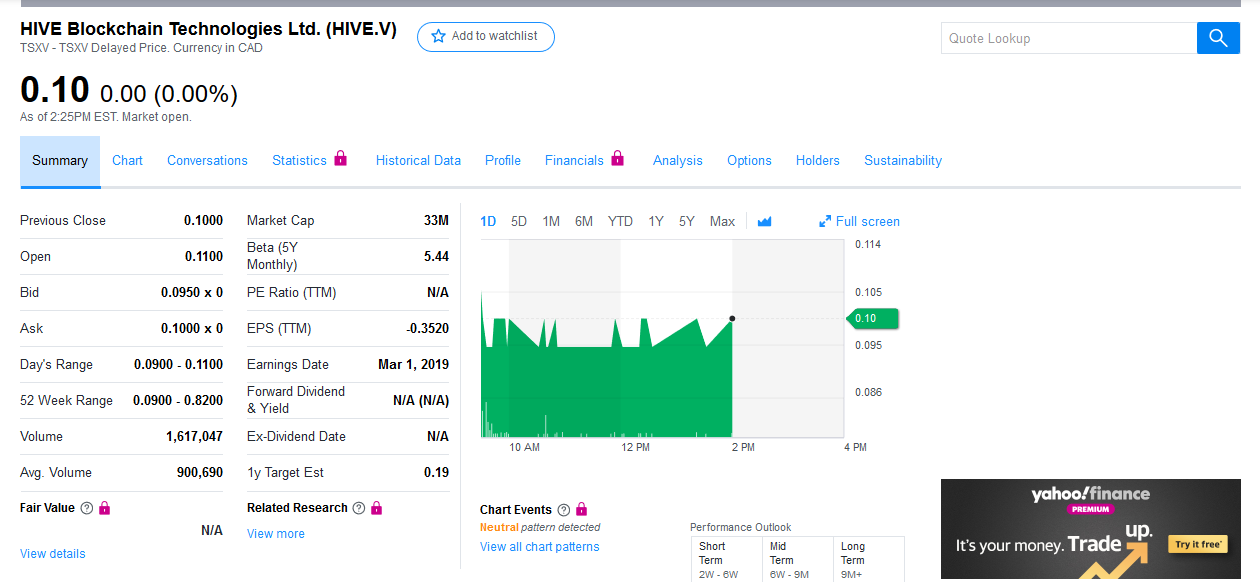
Task: Switch to the Chart tab
Action: pyautogui.click(x=127, y=160)
